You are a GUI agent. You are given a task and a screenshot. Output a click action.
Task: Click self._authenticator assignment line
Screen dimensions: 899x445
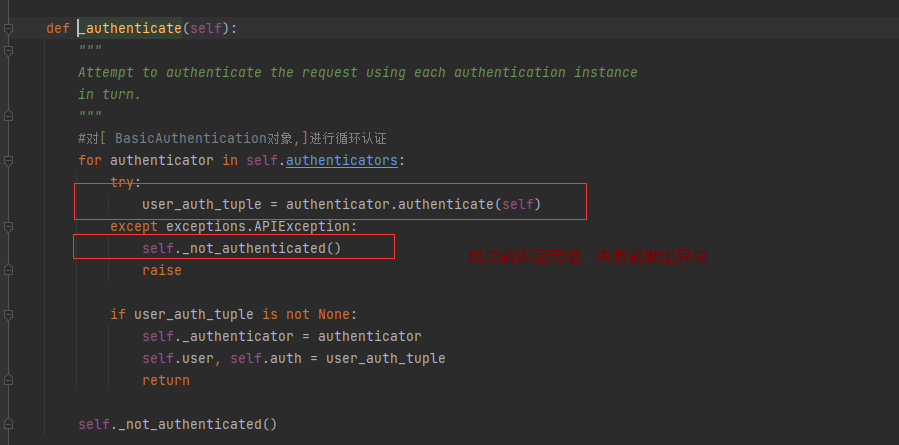pos(281,336)
